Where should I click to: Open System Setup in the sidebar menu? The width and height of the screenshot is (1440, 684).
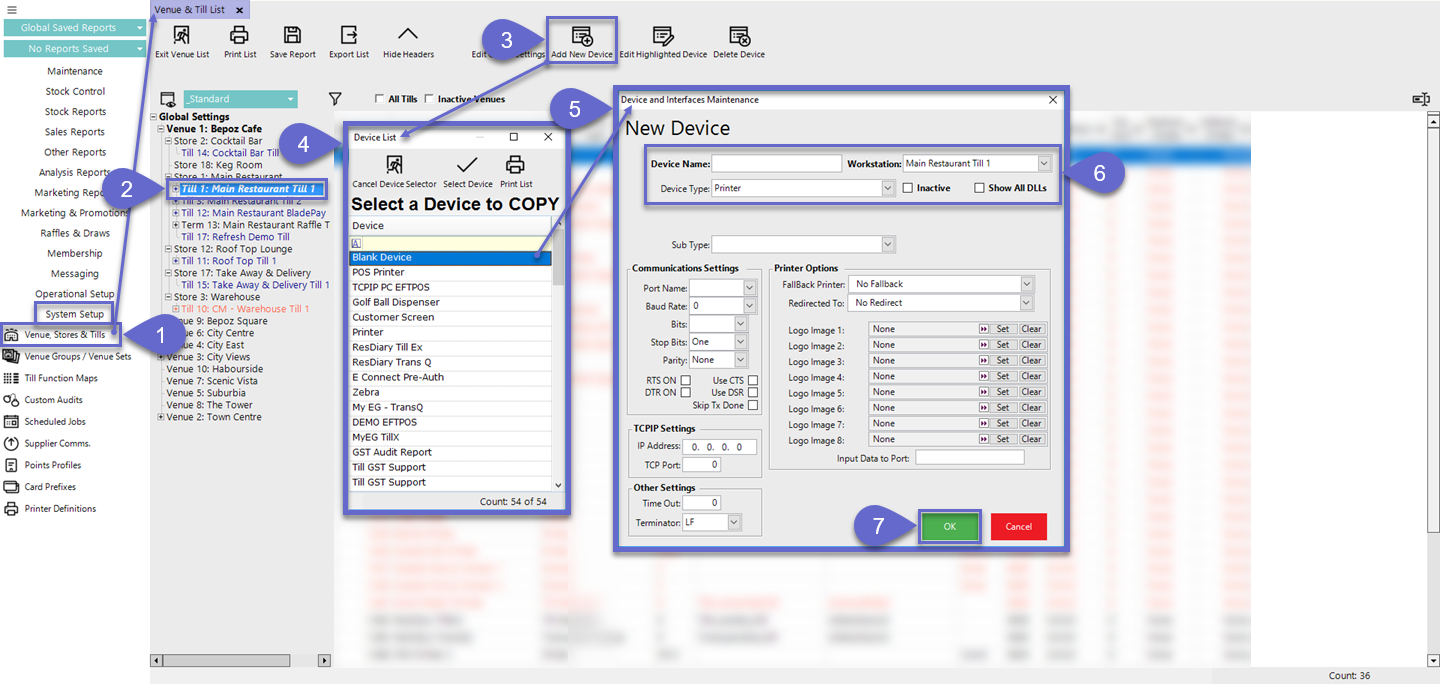click(x=75, y=314)
